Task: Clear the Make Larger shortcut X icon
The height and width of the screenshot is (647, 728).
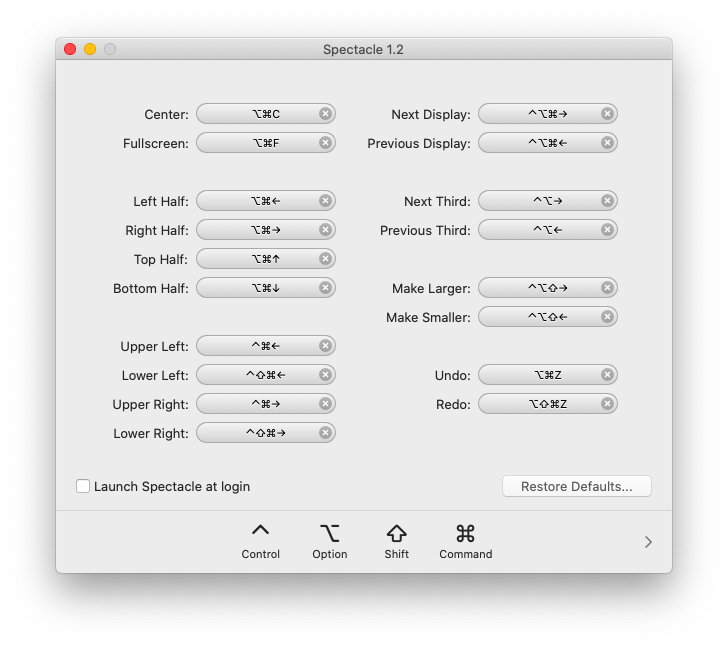Action: coord(607,288)
